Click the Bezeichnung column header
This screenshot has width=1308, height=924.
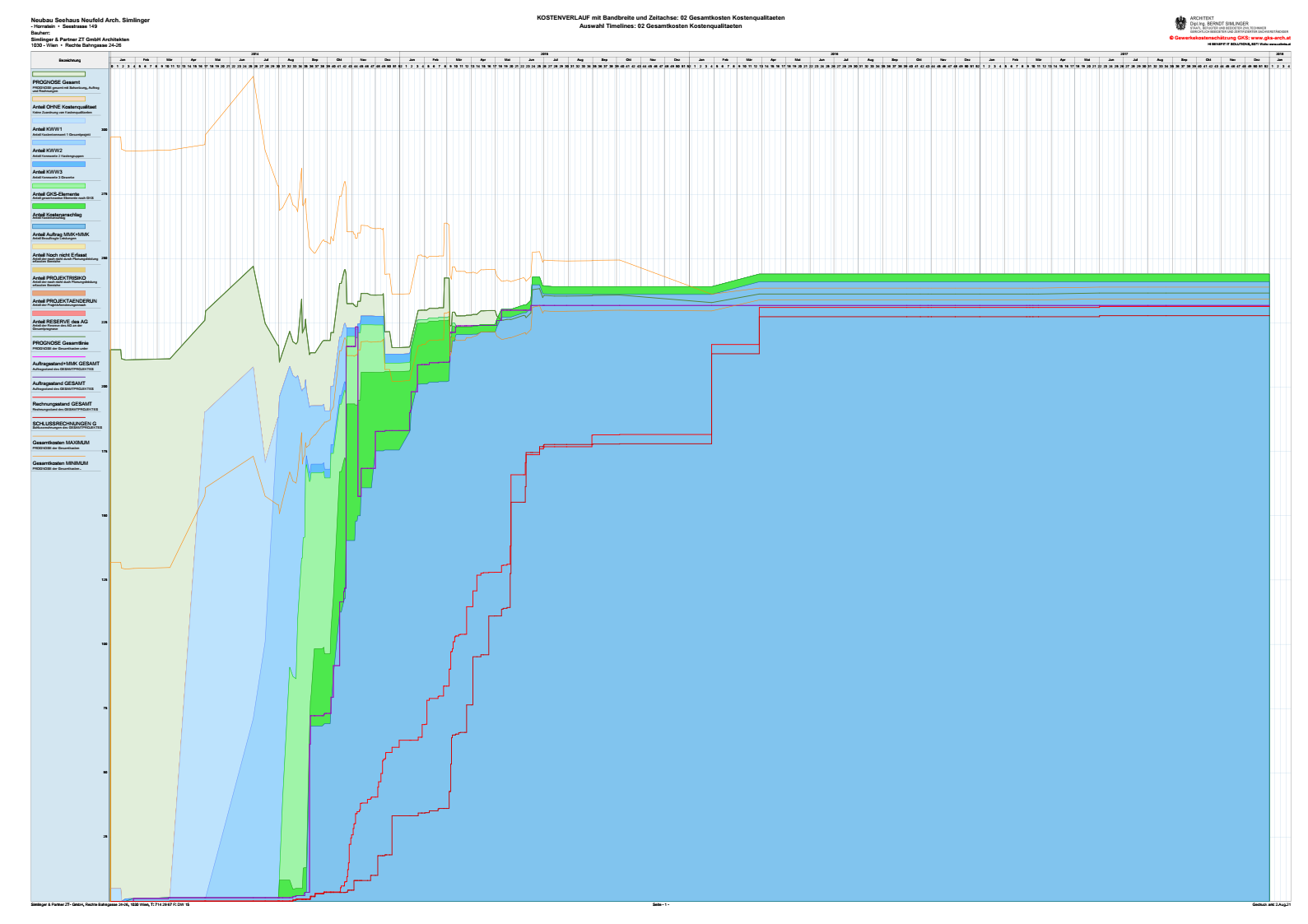[x=70, y=60]
